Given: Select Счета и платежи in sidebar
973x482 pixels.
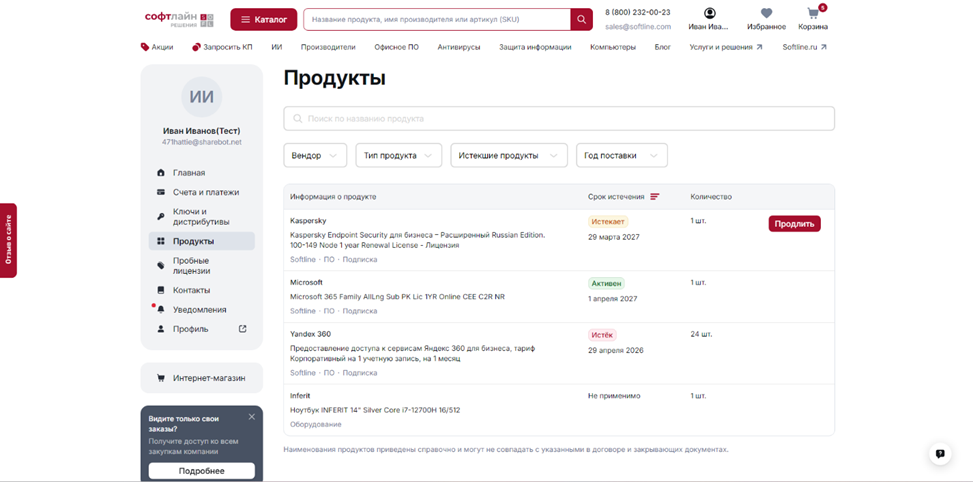Looking at the screenshot, I should tap(202, 192).
